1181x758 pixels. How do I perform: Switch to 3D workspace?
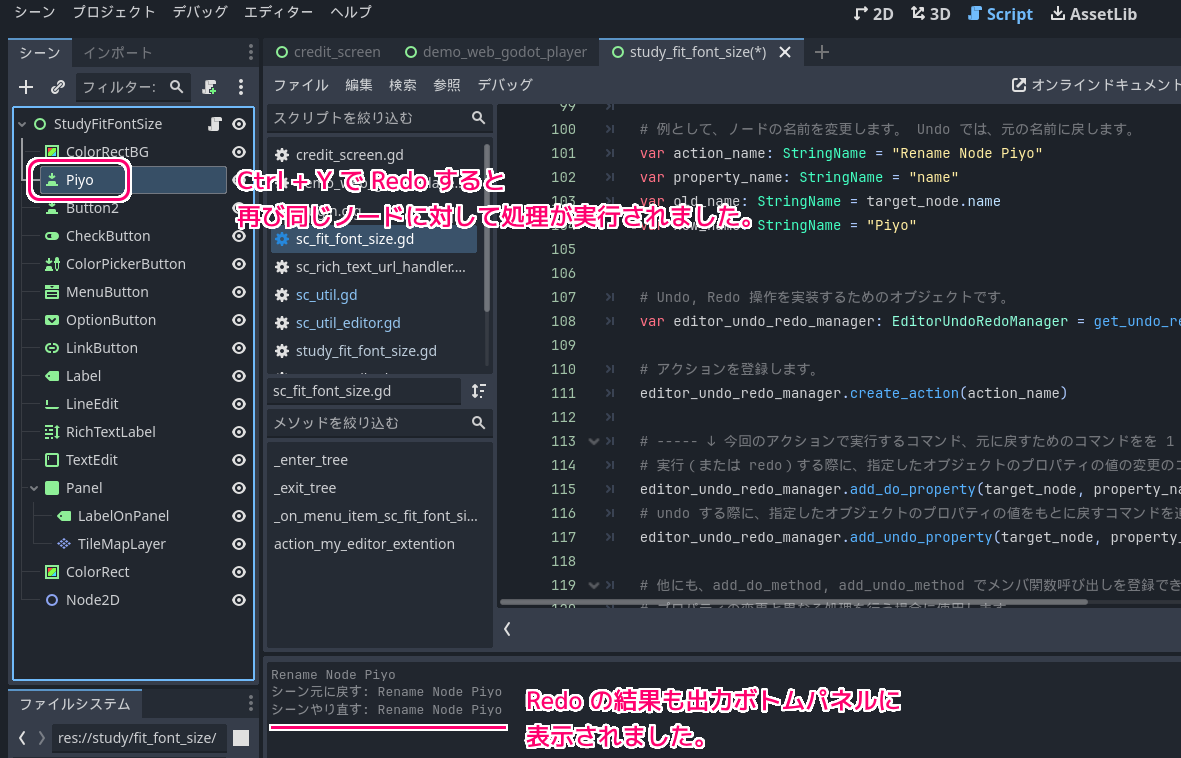click(x=930, y=14)
